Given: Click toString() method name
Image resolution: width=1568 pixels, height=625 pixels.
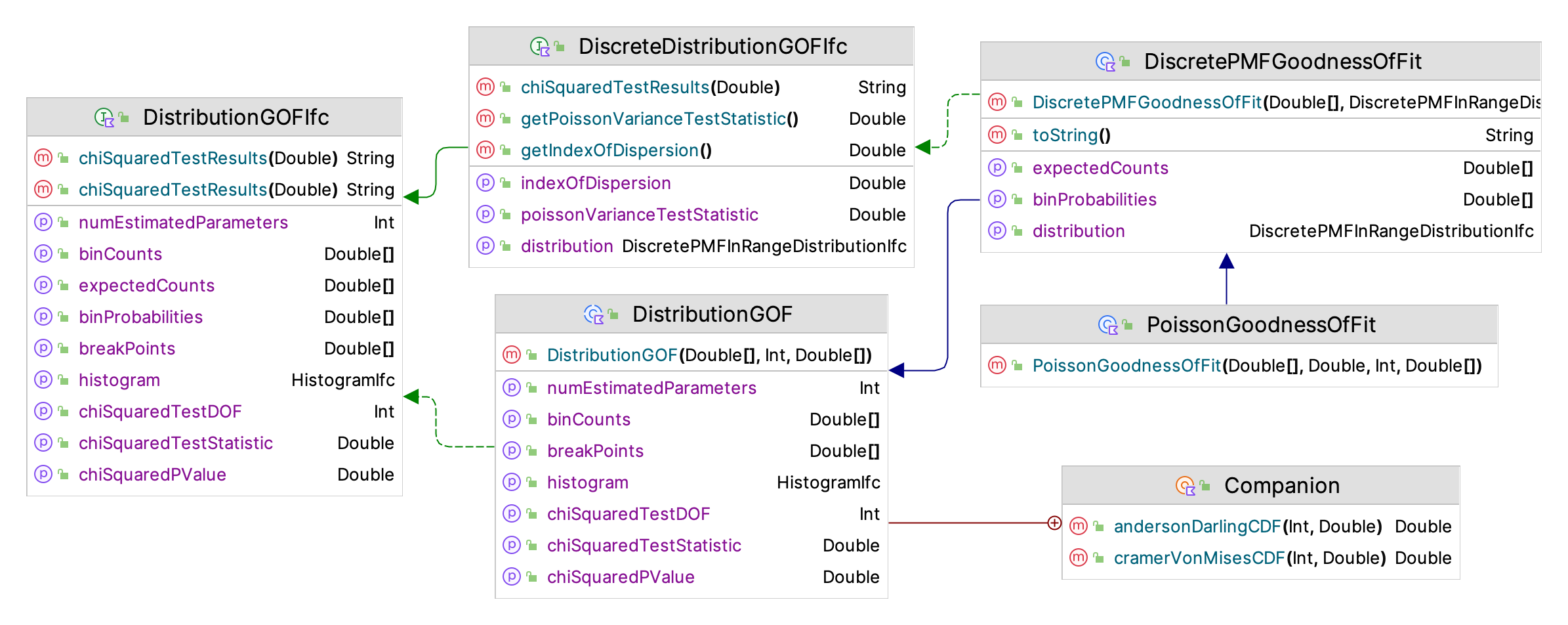Looking at the screenshot, I should (1071, 135).
